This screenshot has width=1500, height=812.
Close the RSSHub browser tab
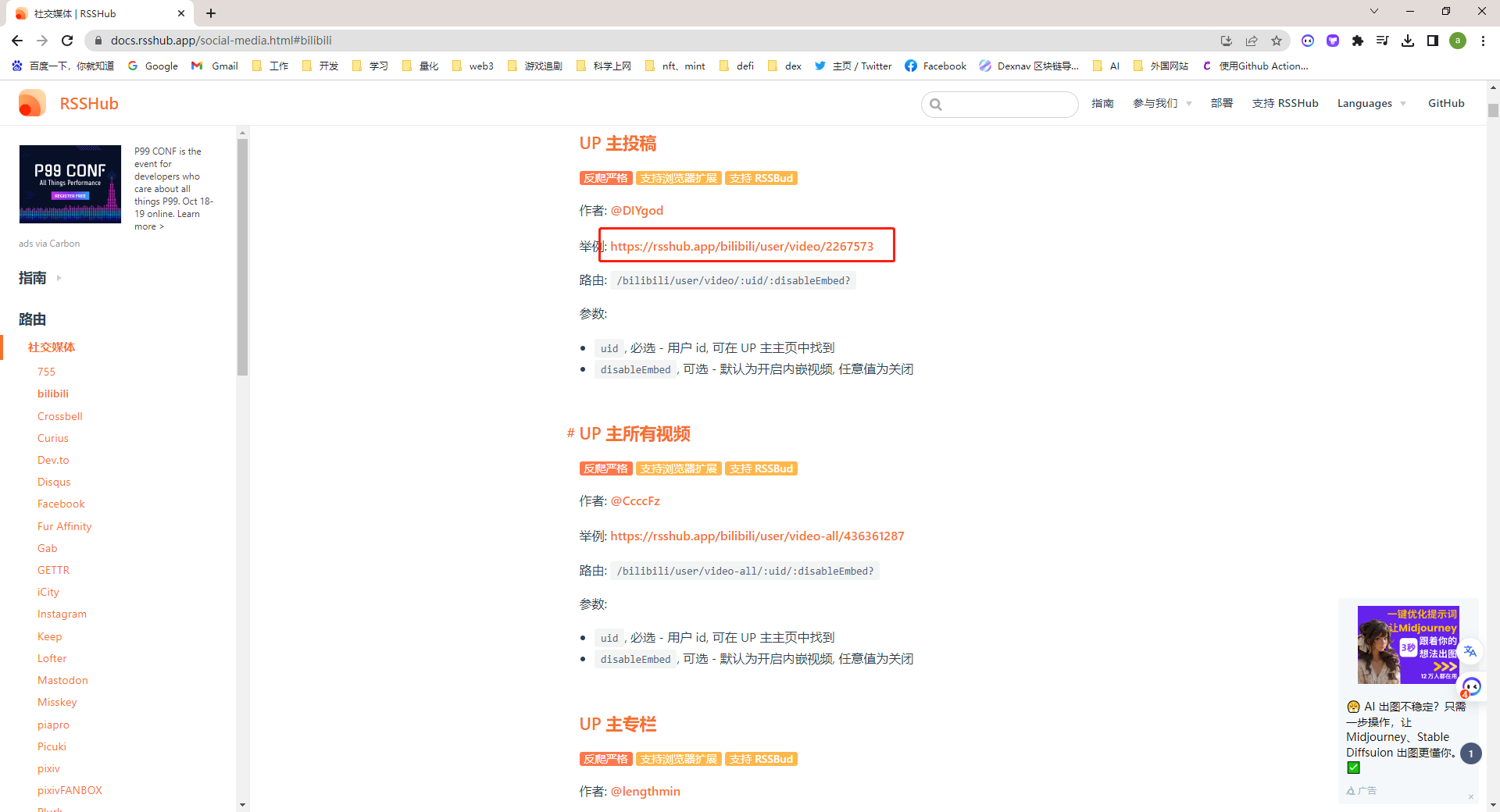(181, 13)
